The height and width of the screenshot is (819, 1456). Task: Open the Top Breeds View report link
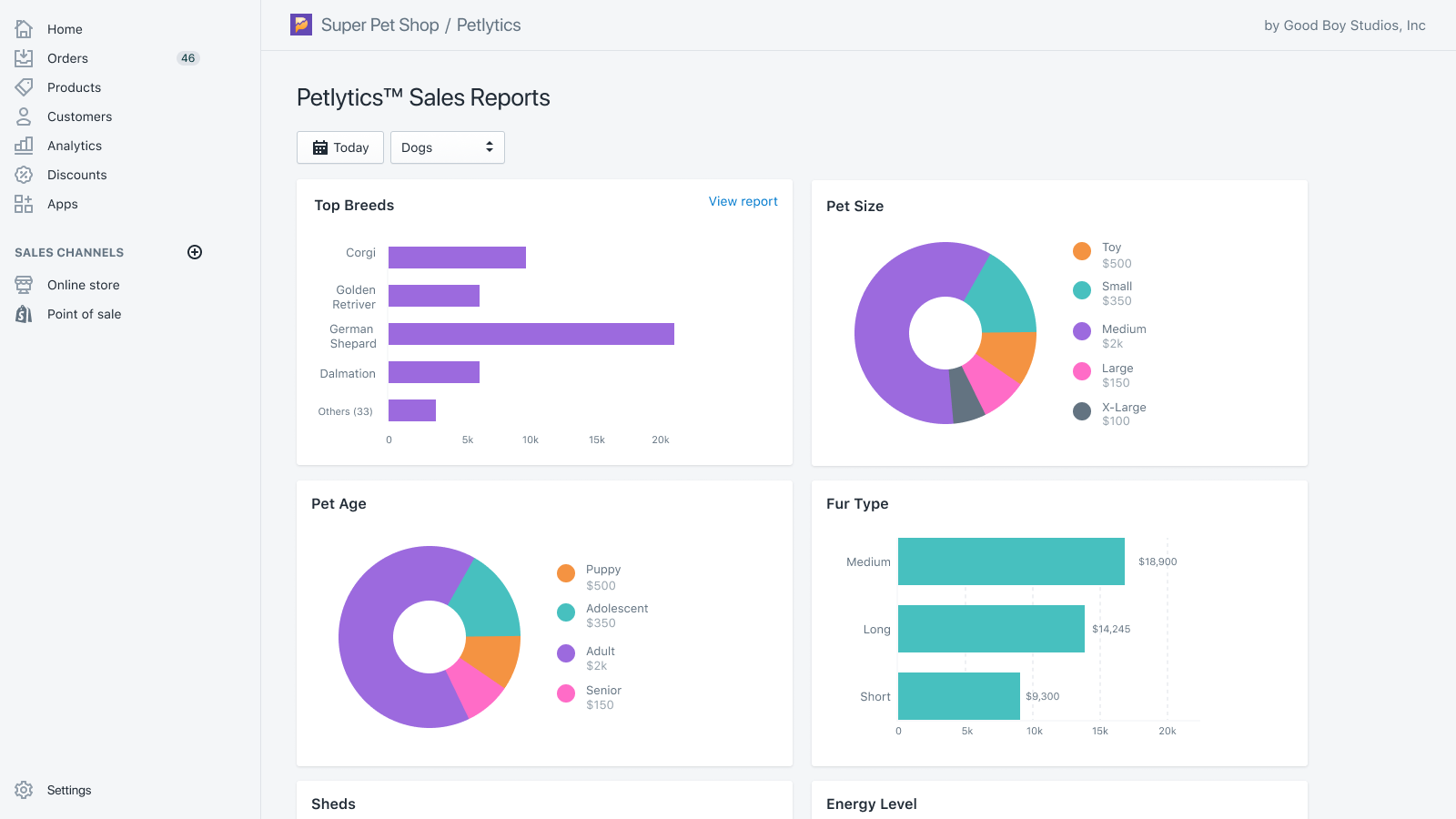click(x=743, y=201)
